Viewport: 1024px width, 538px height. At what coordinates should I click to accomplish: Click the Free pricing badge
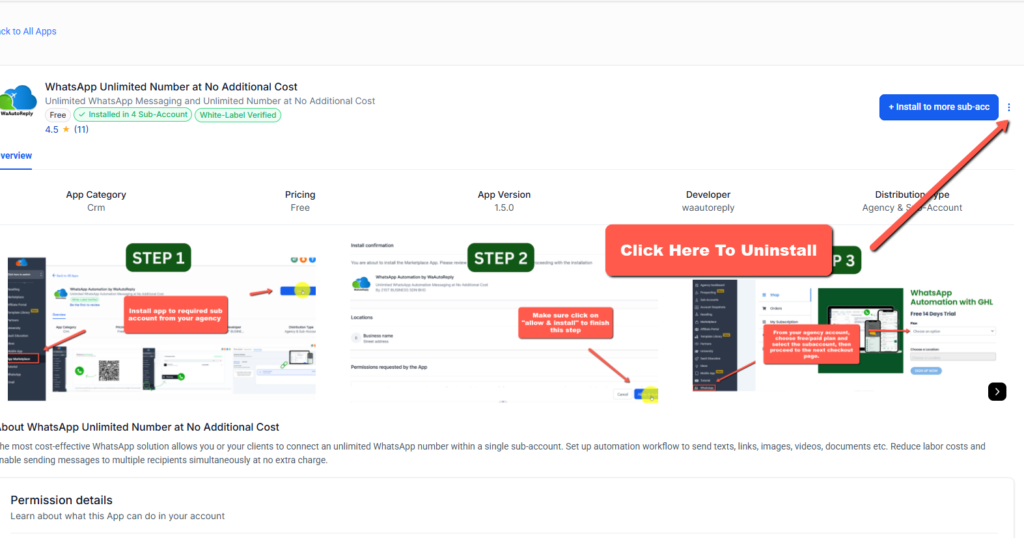57,115
